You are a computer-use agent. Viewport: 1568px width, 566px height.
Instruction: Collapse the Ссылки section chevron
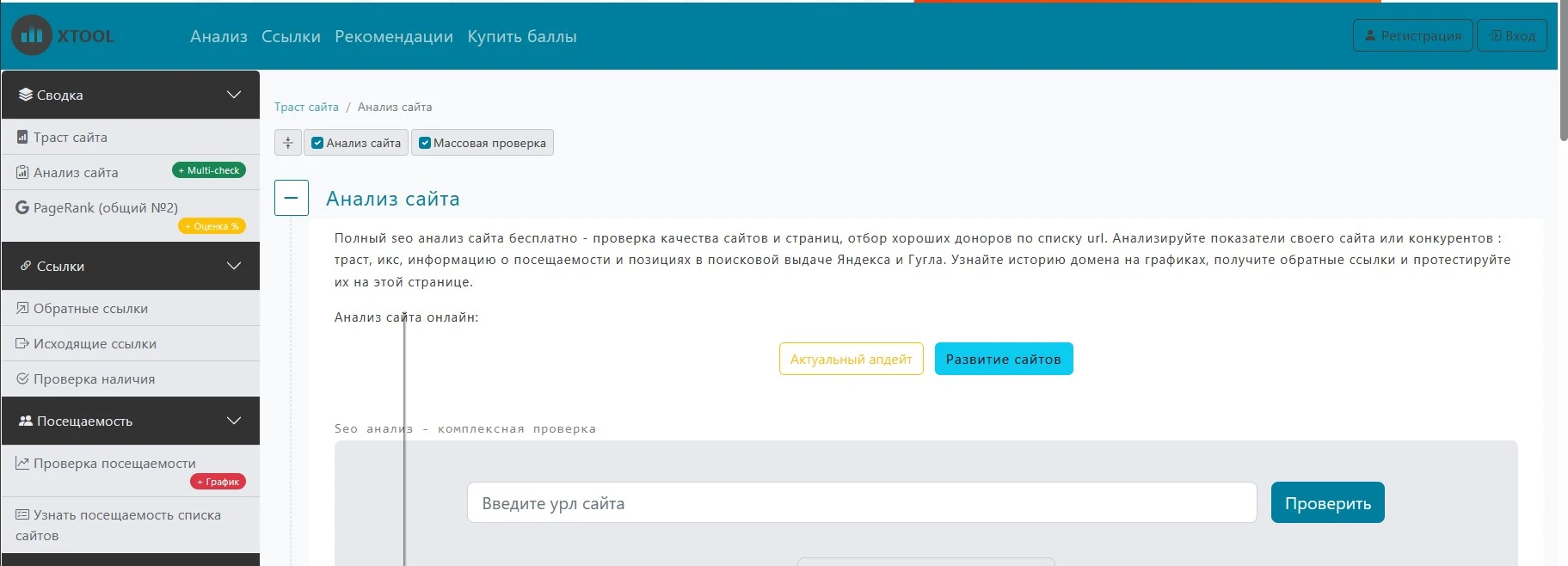tap(234, 266)
